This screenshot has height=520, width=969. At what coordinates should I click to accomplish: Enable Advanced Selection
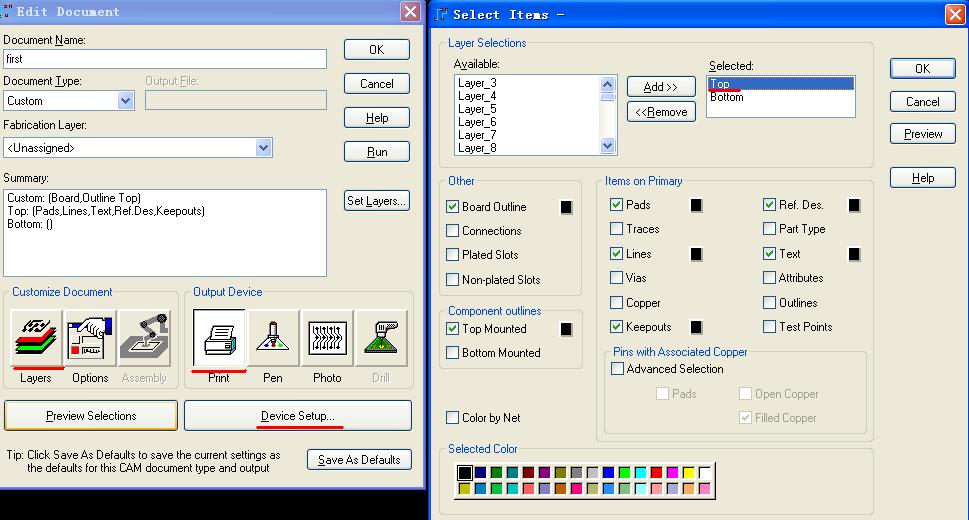point(617,369)
